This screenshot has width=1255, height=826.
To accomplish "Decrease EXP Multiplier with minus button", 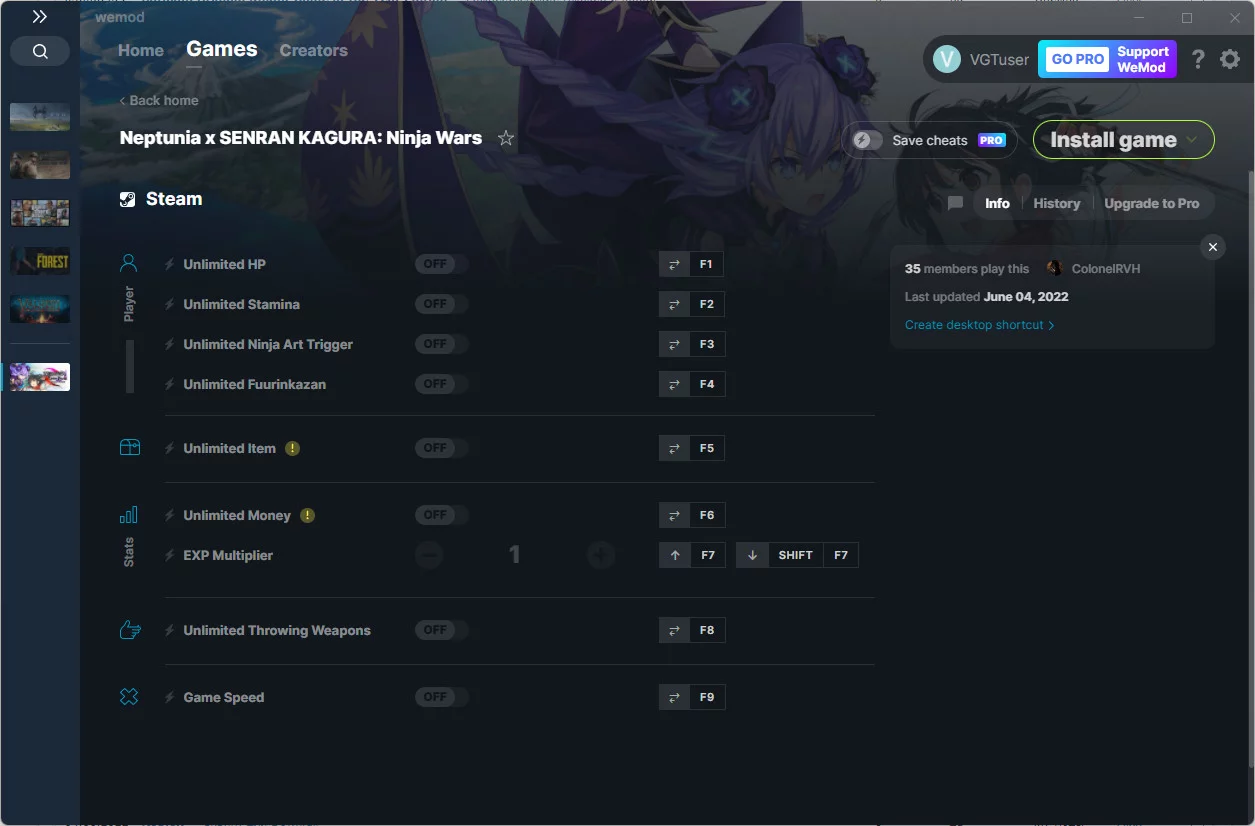I will 429,555.
